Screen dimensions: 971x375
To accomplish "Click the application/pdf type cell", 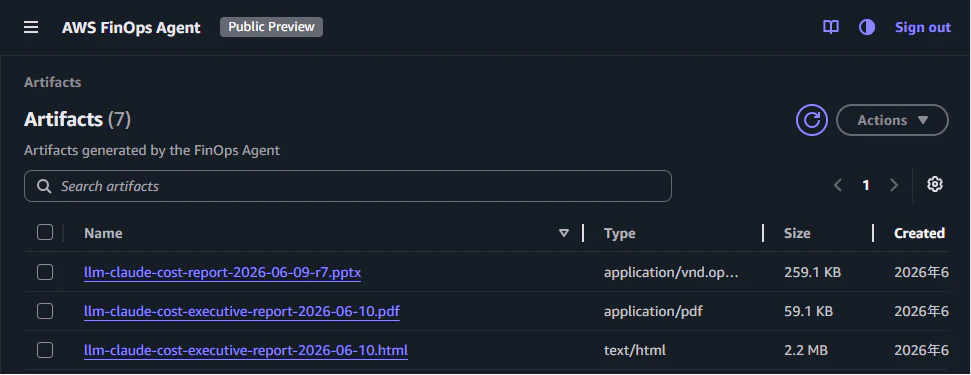I will (653, 311).
